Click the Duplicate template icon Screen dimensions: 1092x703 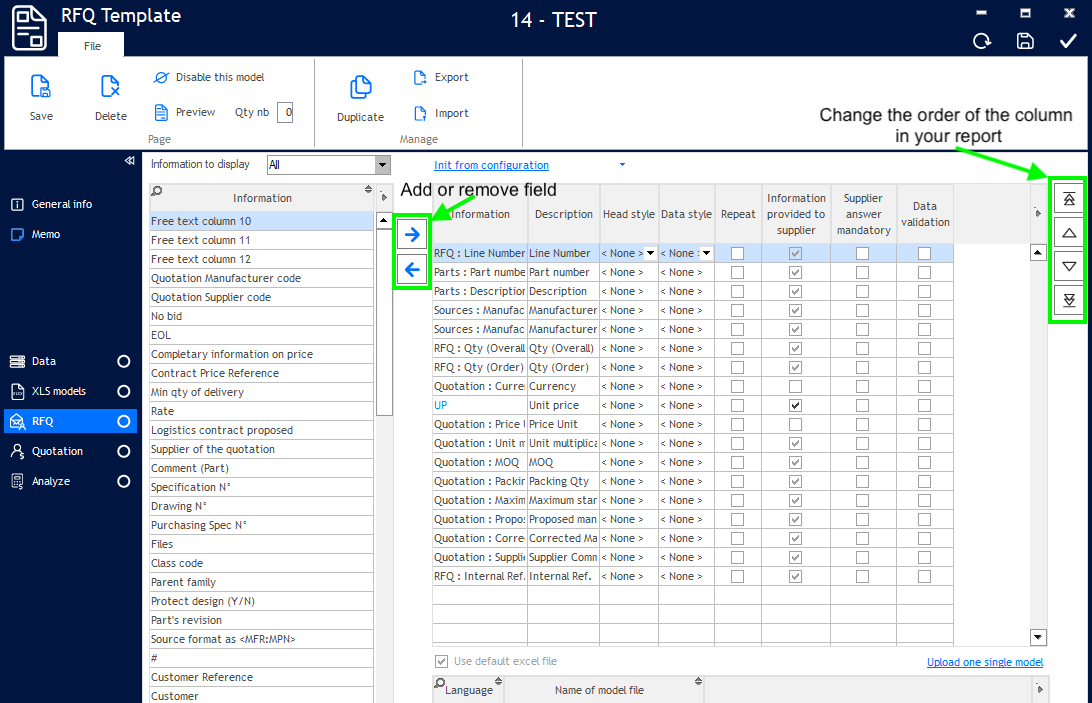pos(360,88)
